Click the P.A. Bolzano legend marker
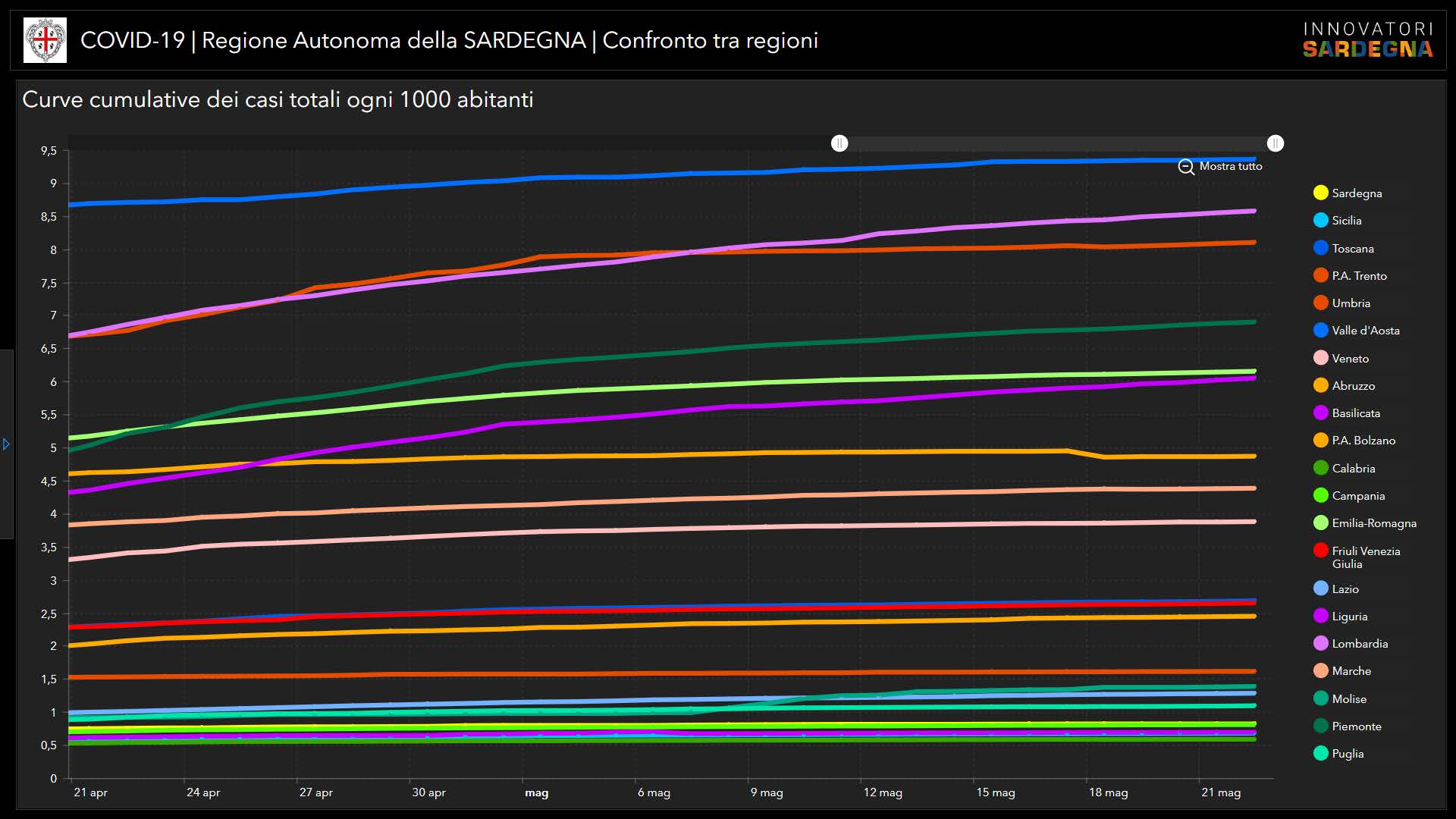The height and width of the screenshot is (819, 1456). click(1321, 441)
